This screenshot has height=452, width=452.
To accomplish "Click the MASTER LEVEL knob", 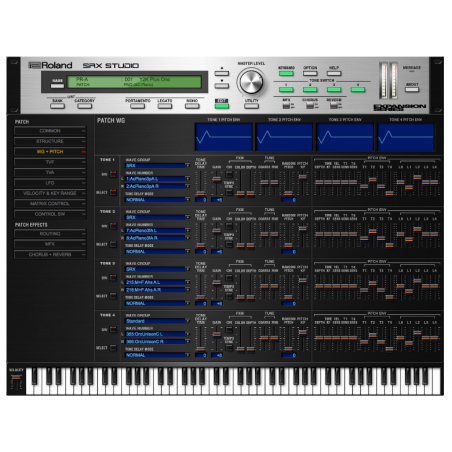I will coord(251,82).
